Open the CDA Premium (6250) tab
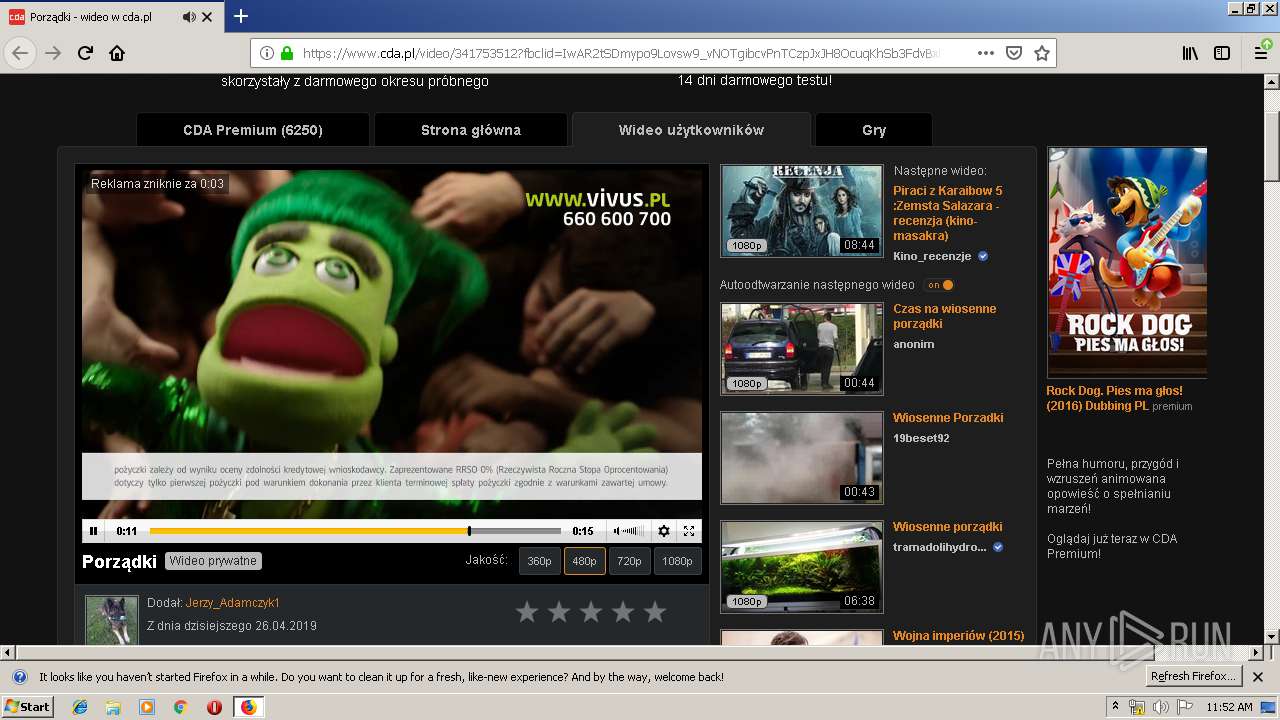This screenshot has width=1280, height=720. click(253, 130)
